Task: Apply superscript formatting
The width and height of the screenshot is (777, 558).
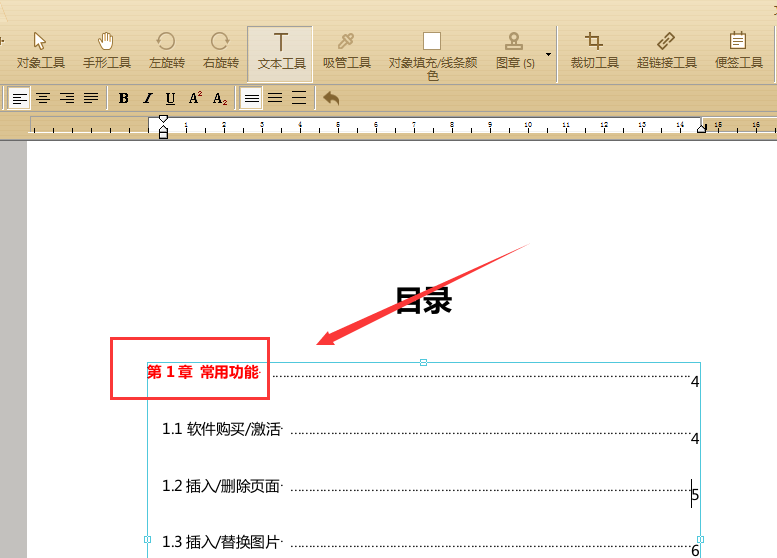Action: click(x=195, y=98)
